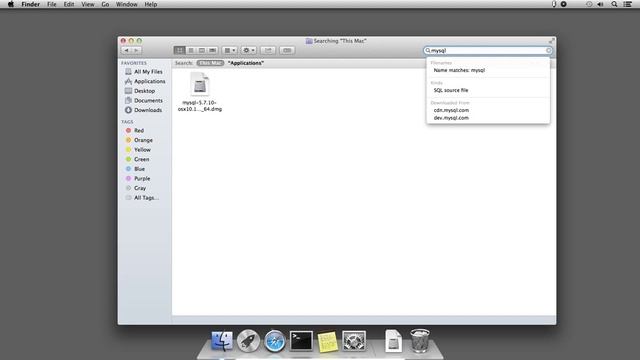Open Safari from the Dock
Viewport: 640px width, 360px height.
(275, 341)
